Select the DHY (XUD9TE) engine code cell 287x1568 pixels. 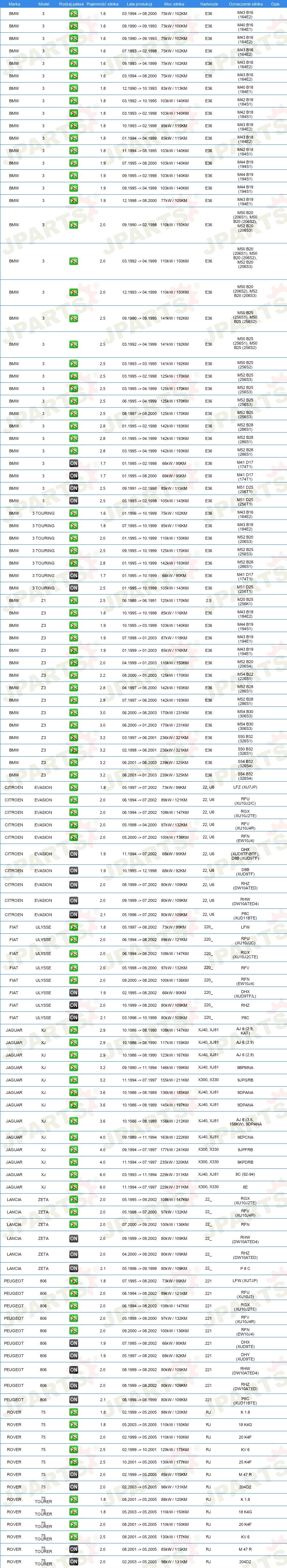click(x=245, y=1356)
